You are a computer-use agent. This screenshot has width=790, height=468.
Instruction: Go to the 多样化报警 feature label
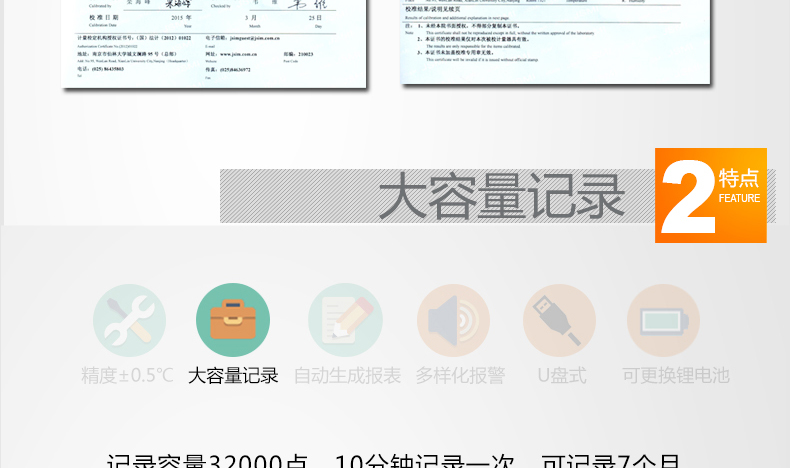[460, 376]
